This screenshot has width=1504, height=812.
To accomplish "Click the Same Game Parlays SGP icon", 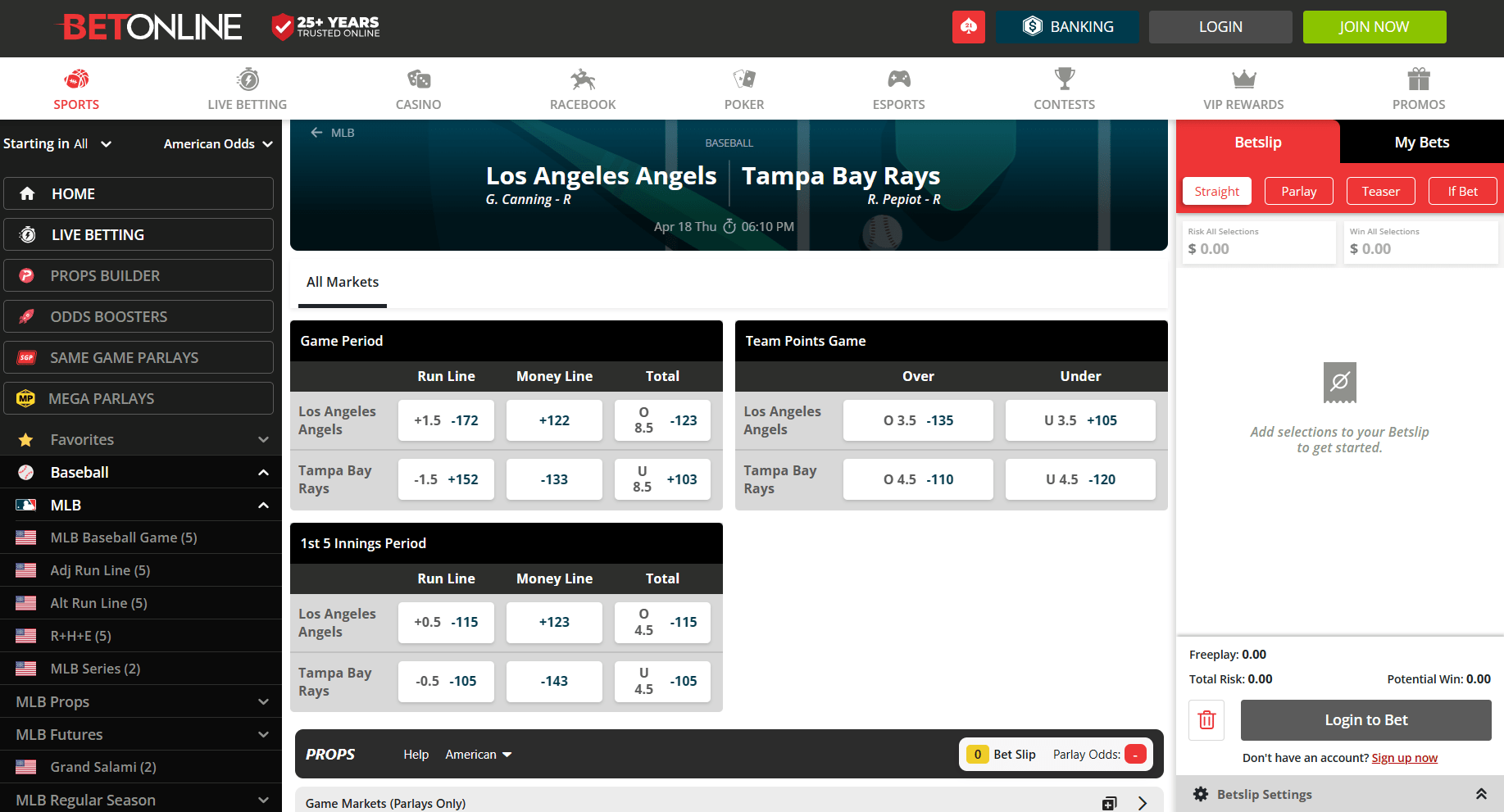I will [25, 357].
